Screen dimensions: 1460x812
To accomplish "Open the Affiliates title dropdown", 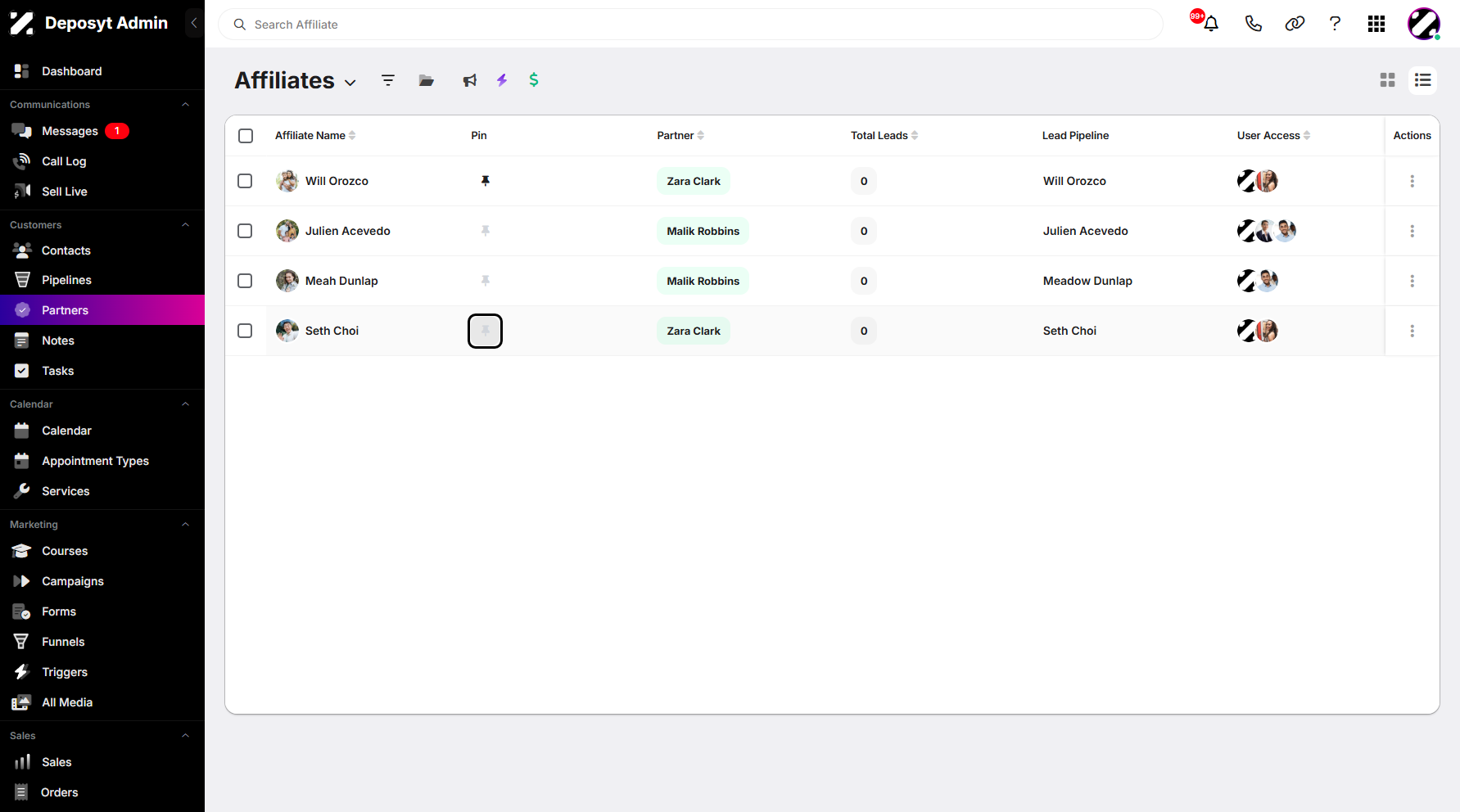I will click(x=350, y=83).
